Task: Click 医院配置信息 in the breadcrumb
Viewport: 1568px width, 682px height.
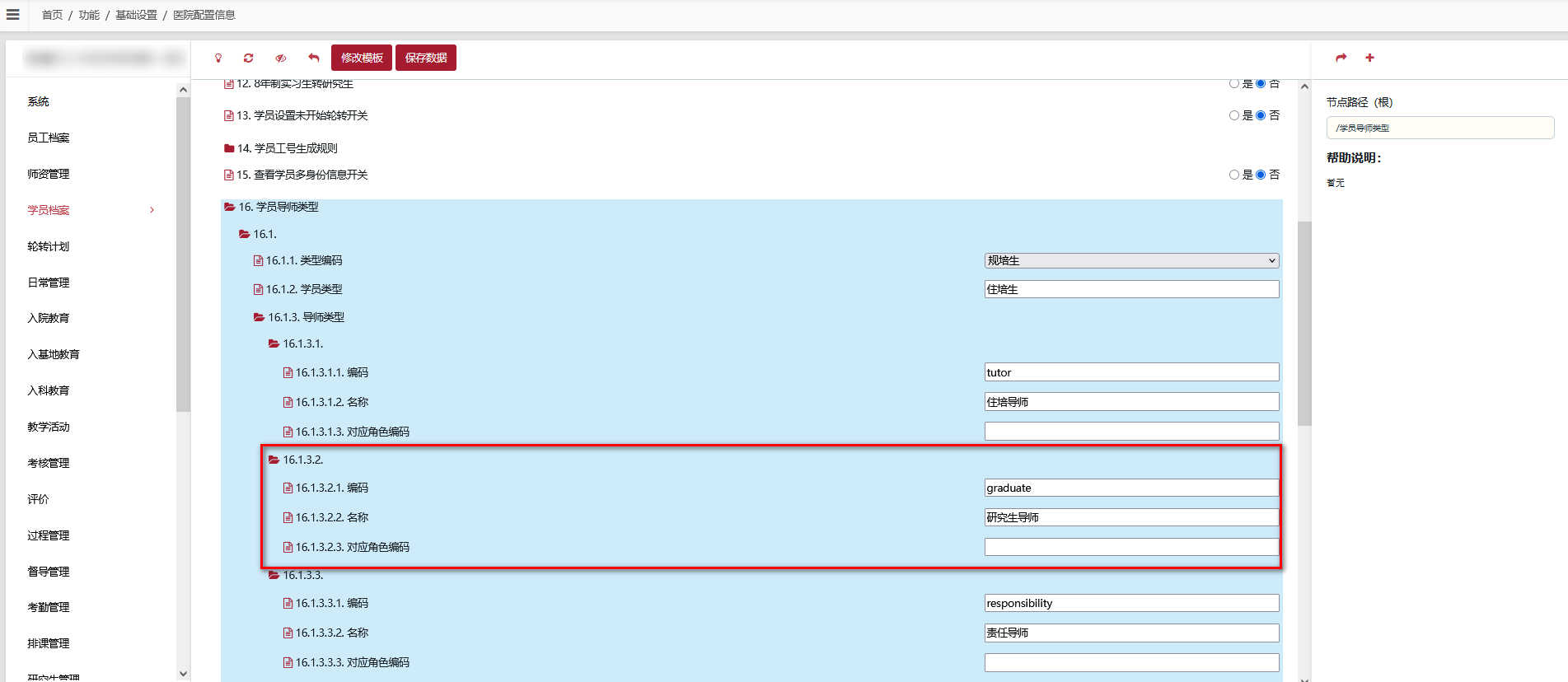Action: click(204, 15)
